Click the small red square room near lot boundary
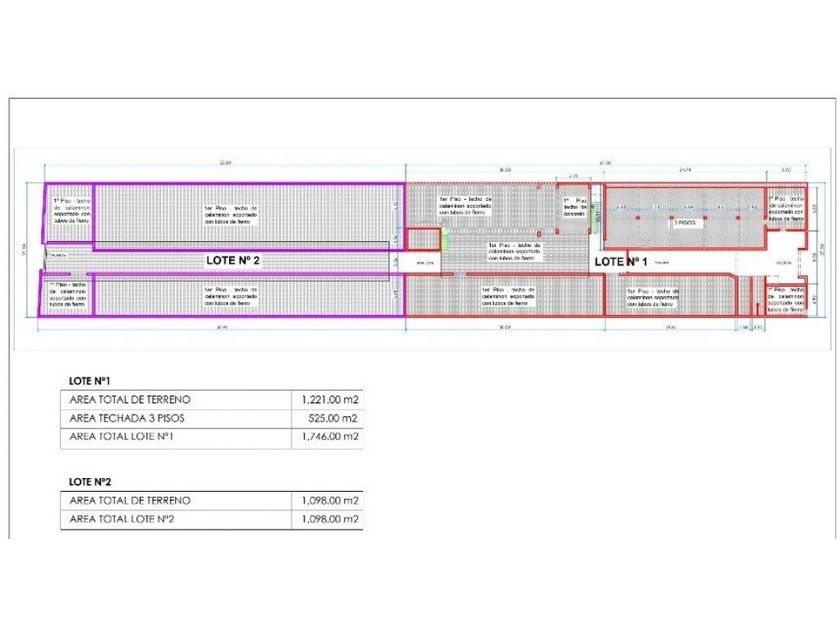The image size is (840, 630). [423, 239]
